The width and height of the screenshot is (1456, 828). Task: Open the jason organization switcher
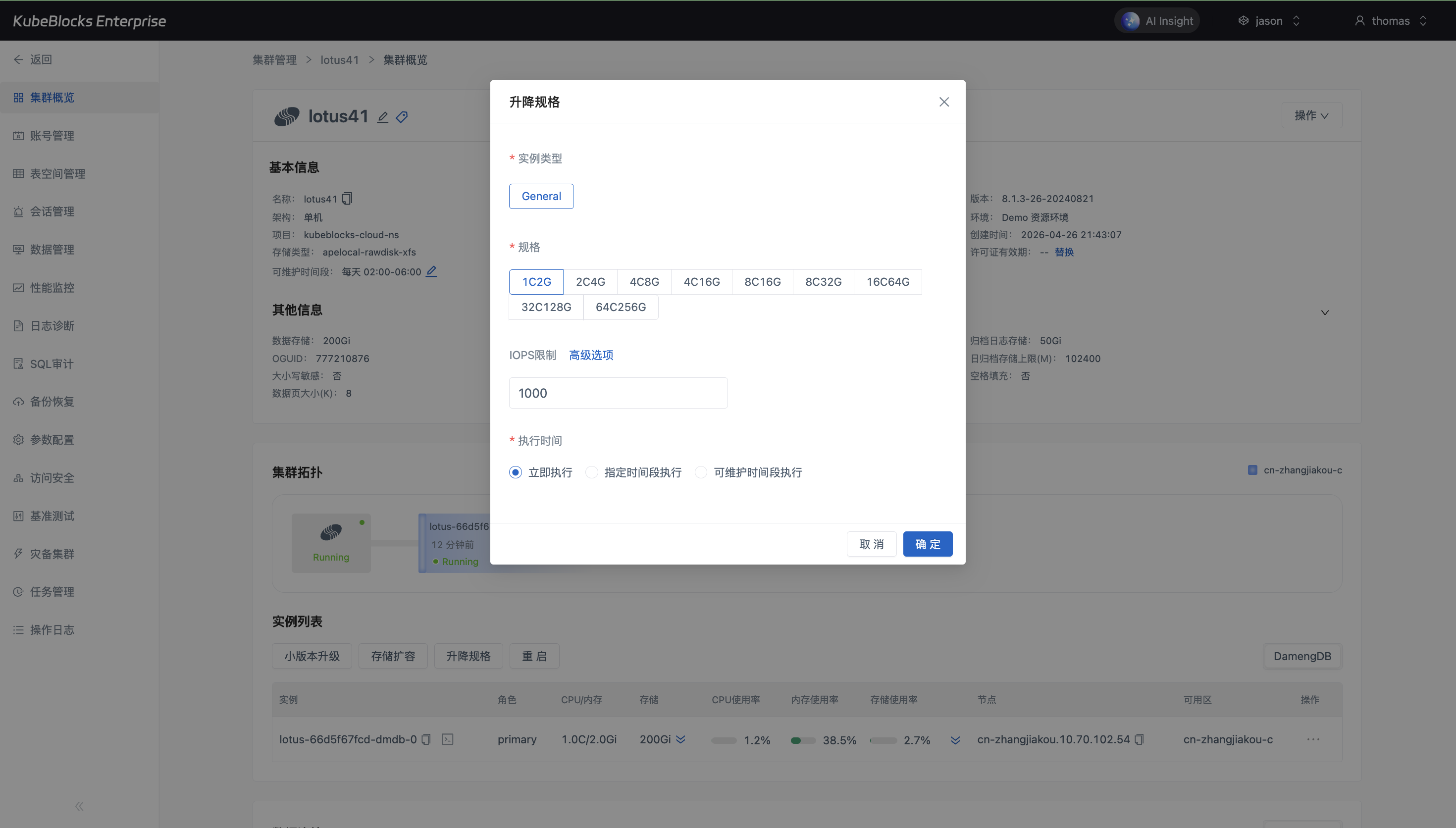pos(1268,21)
